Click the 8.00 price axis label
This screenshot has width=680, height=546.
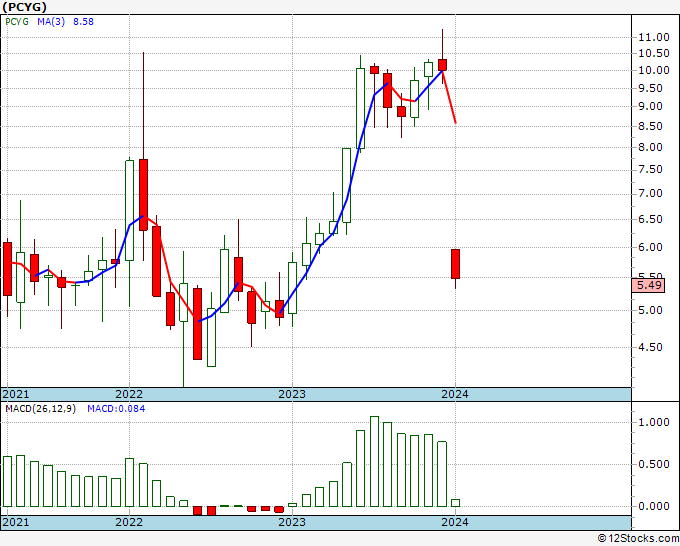(x=651, y=147)
